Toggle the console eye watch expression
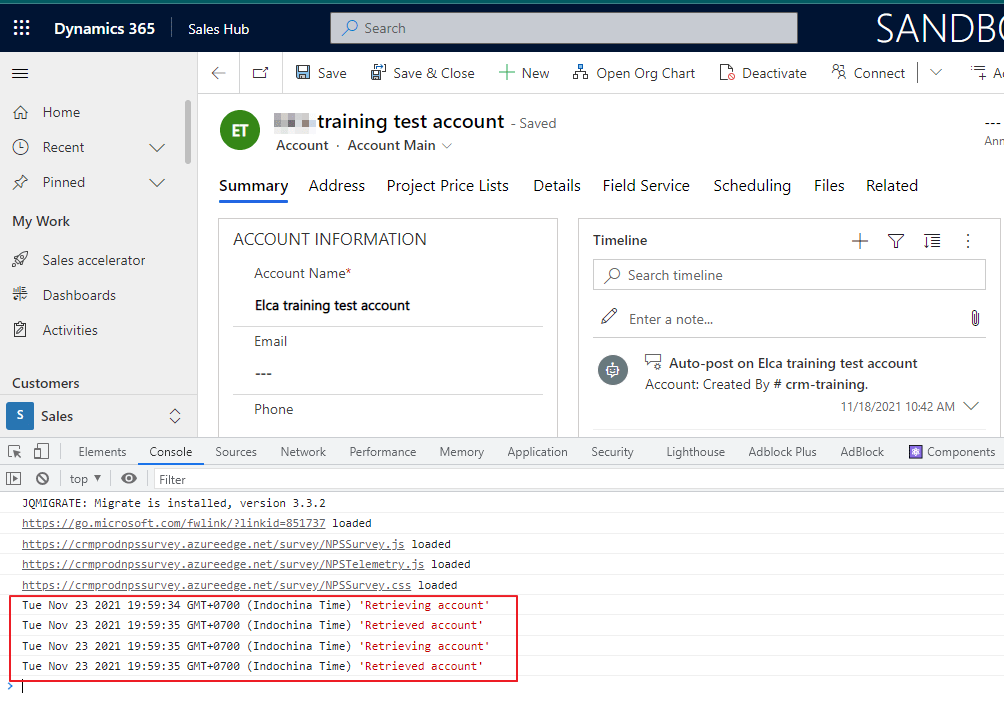Image resolution: width=1004 pixels, height=716 pixels. tap(129, 478)
